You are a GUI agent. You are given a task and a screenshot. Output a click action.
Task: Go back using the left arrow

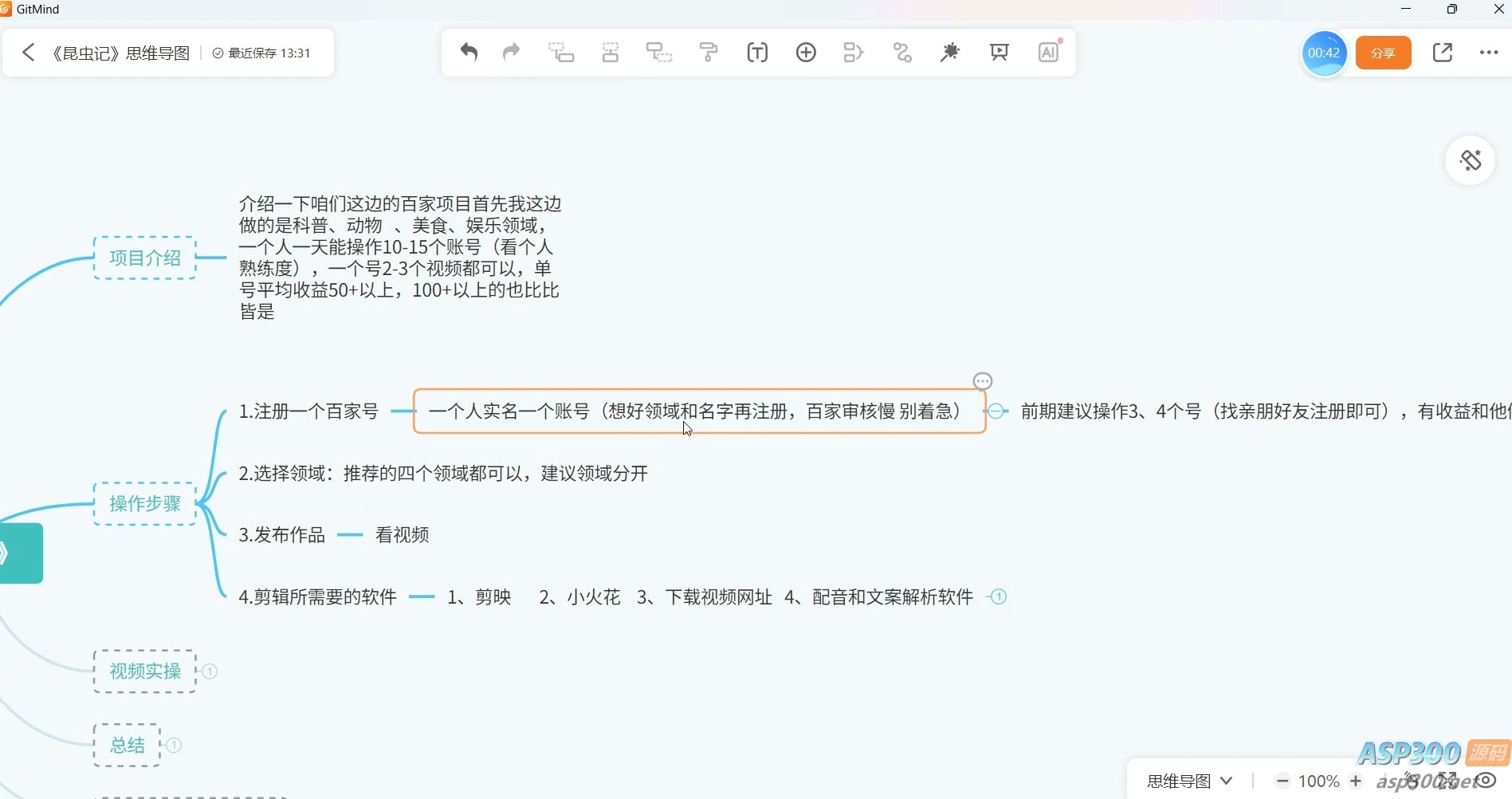29,53
